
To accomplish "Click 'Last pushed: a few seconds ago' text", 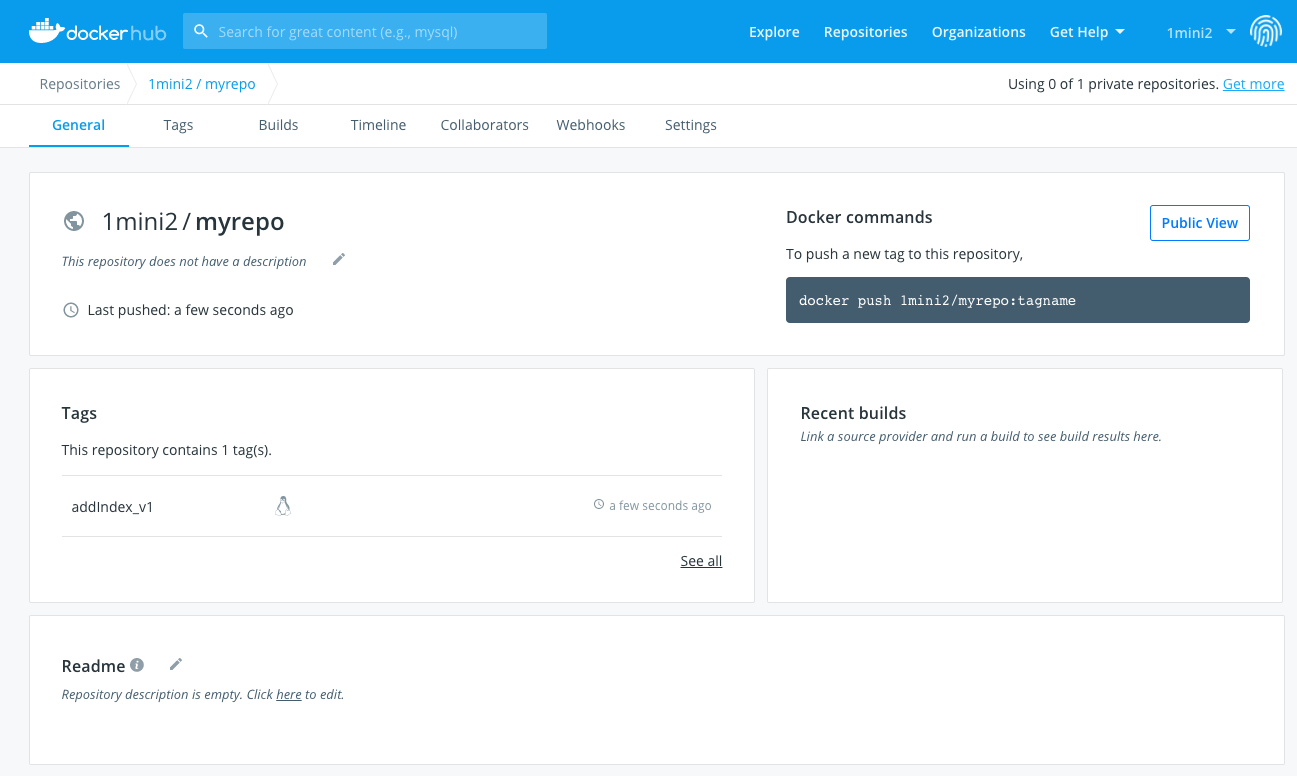I will pos(191,310).
